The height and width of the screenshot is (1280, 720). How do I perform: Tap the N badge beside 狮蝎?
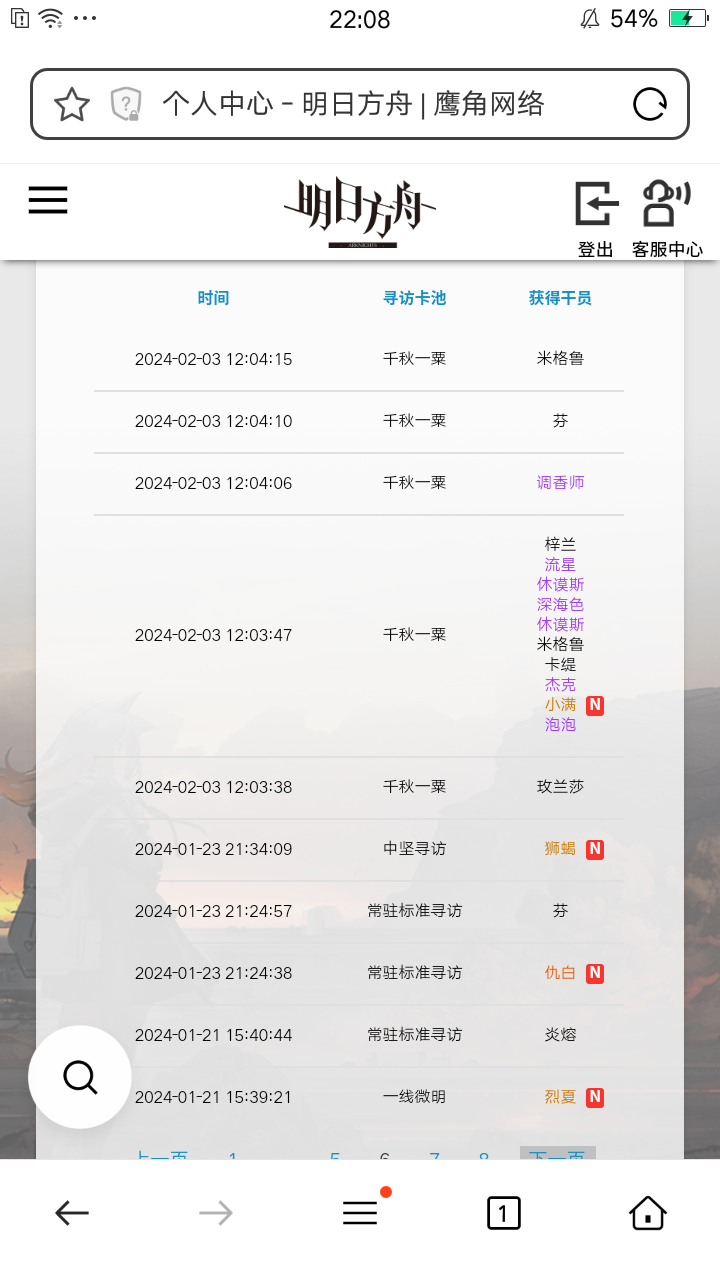595,849
